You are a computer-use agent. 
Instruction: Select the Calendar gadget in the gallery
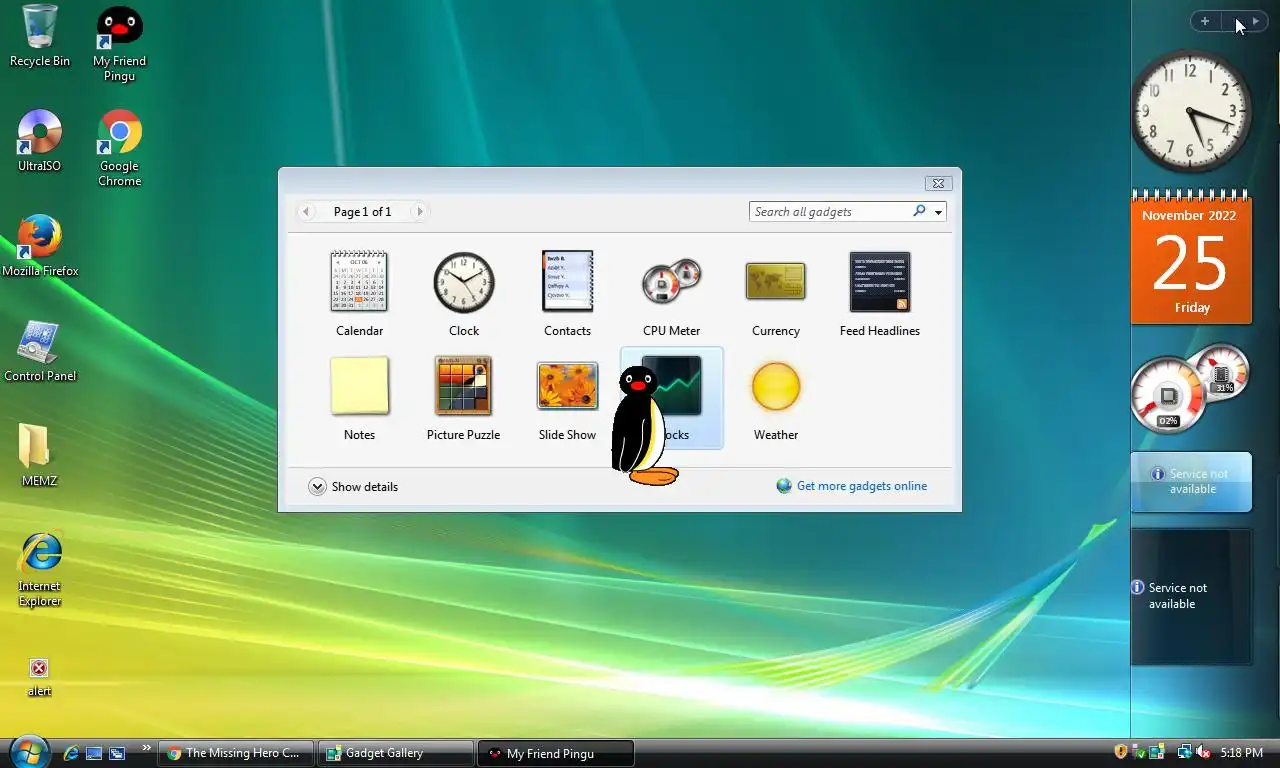(359, 293)
